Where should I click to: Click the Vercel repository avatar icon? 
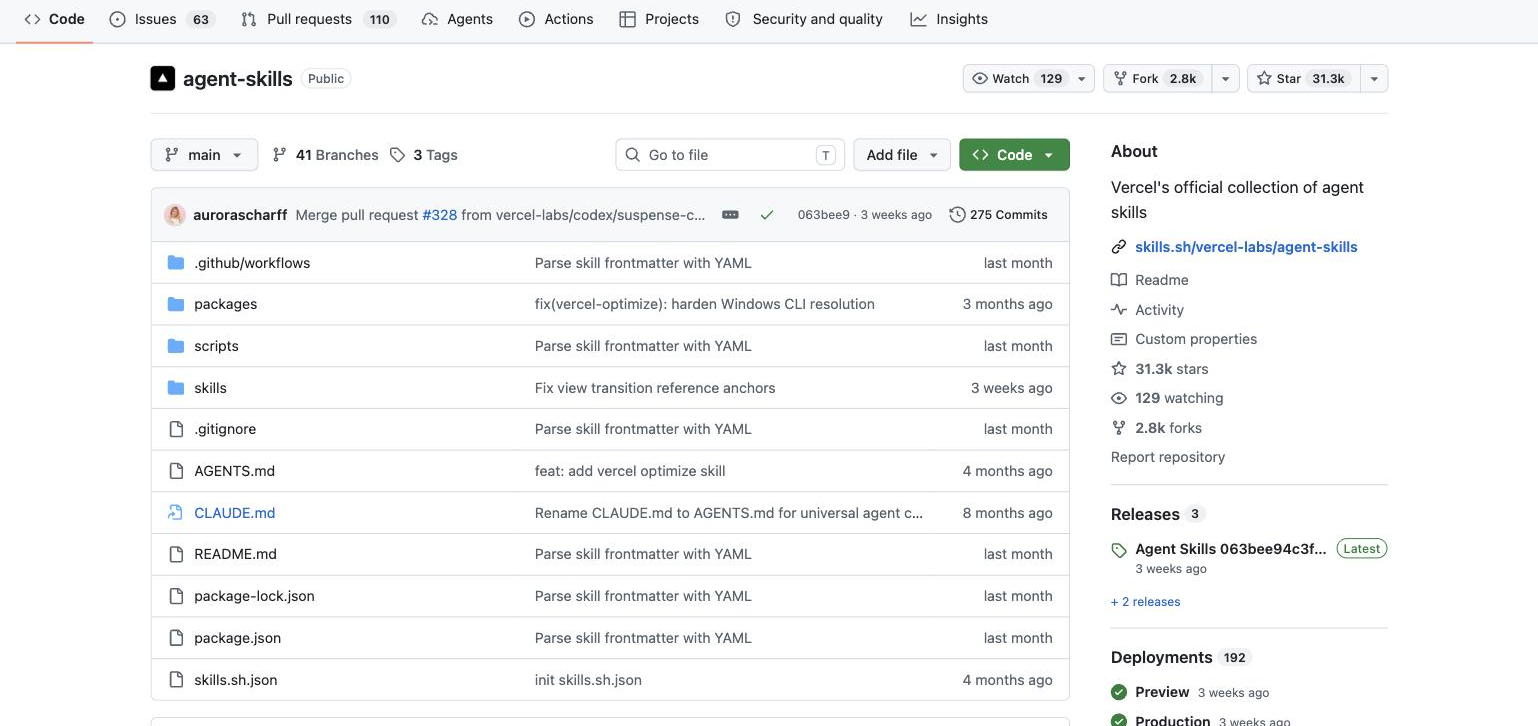point(163,78)
